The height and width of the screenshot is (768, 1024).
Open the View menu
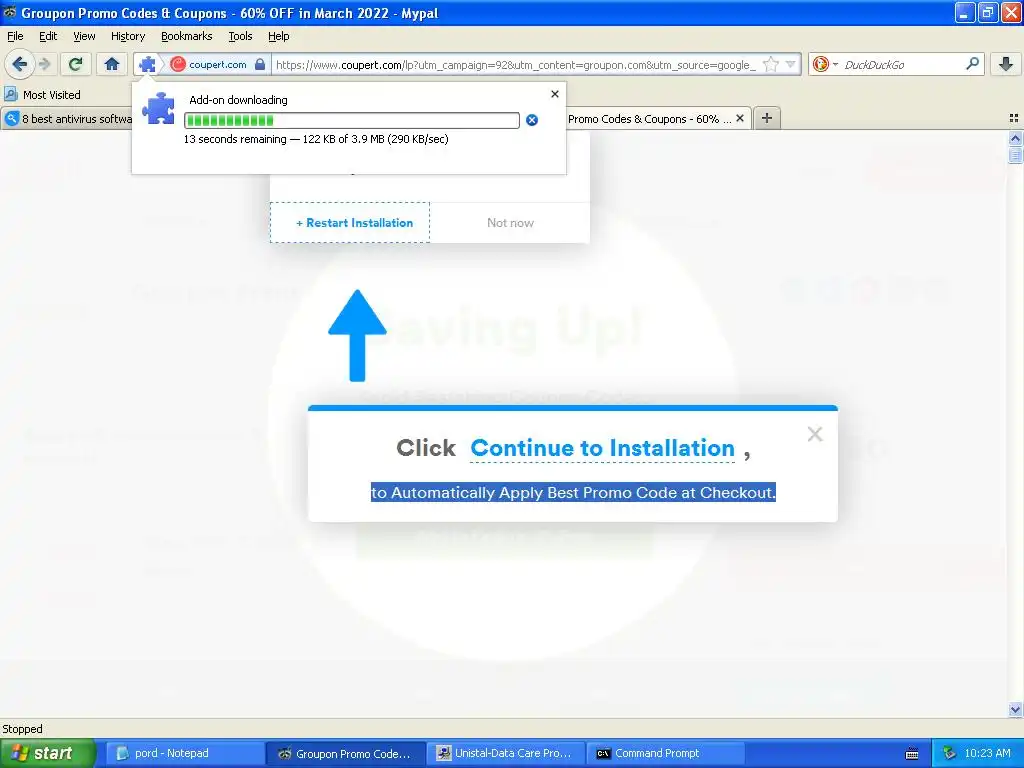tap(84, 36)
